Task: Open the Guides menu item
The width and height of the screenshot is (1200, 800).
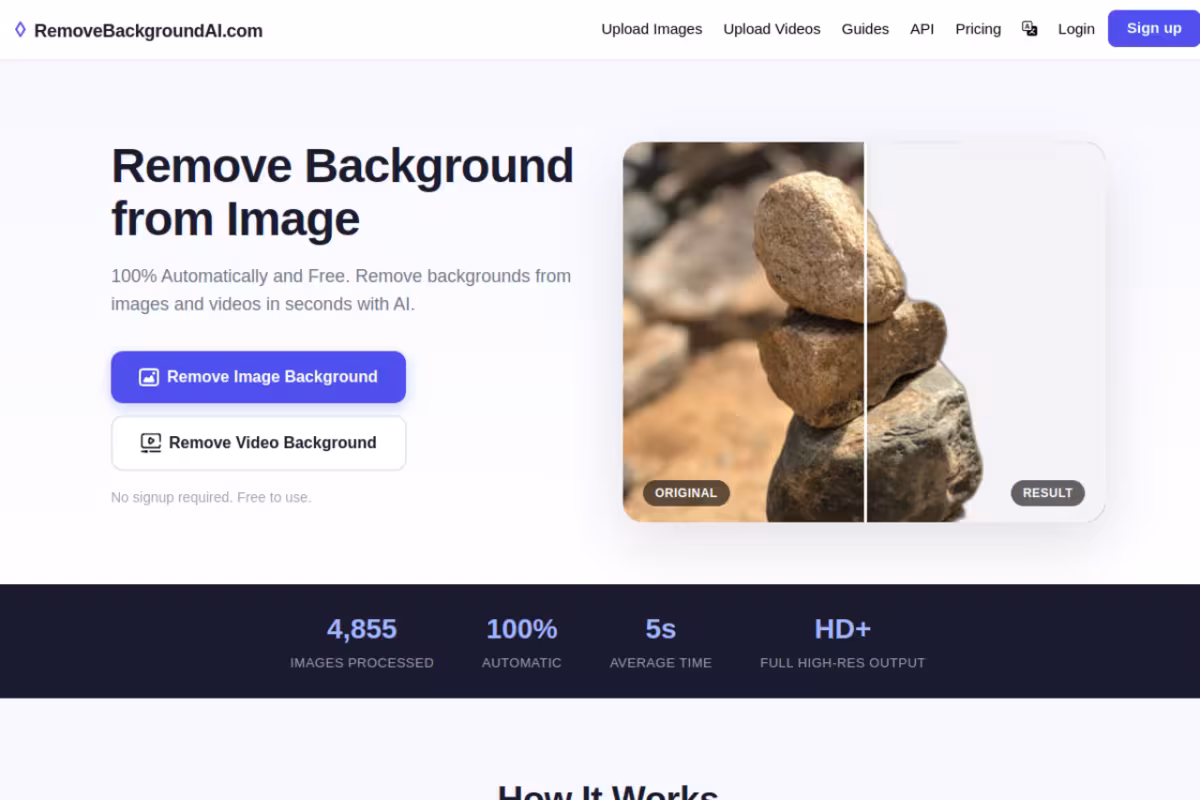Action: click(x=865, y=29)
